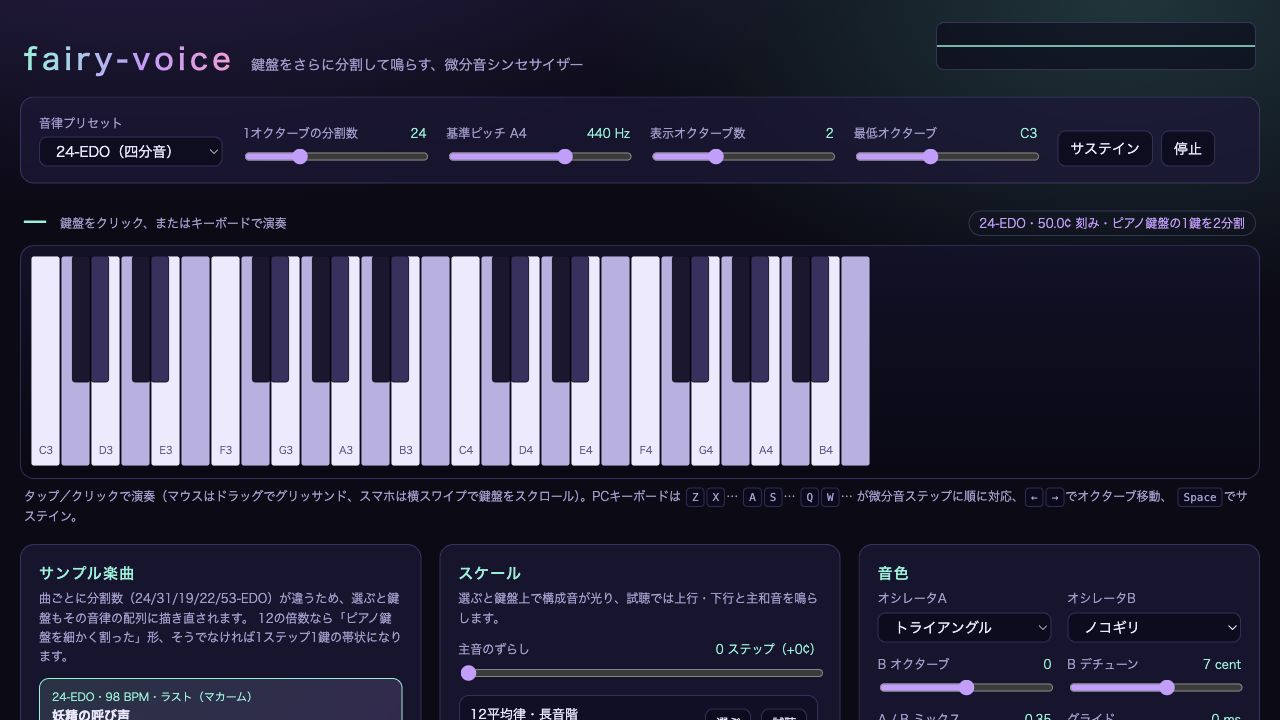
Task: Click the left arrow key hint
Action: 1034,497
